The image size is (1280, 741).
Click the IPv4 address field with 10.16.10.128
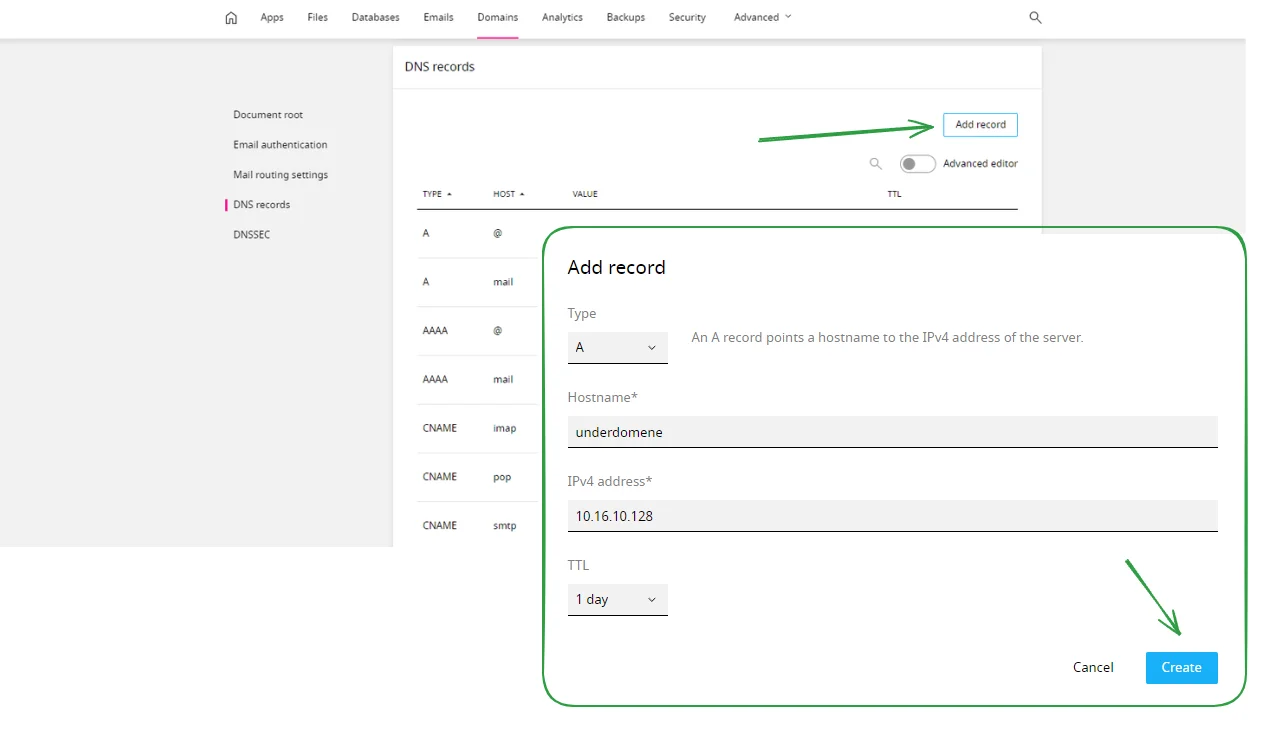click(x=892, y=516)
